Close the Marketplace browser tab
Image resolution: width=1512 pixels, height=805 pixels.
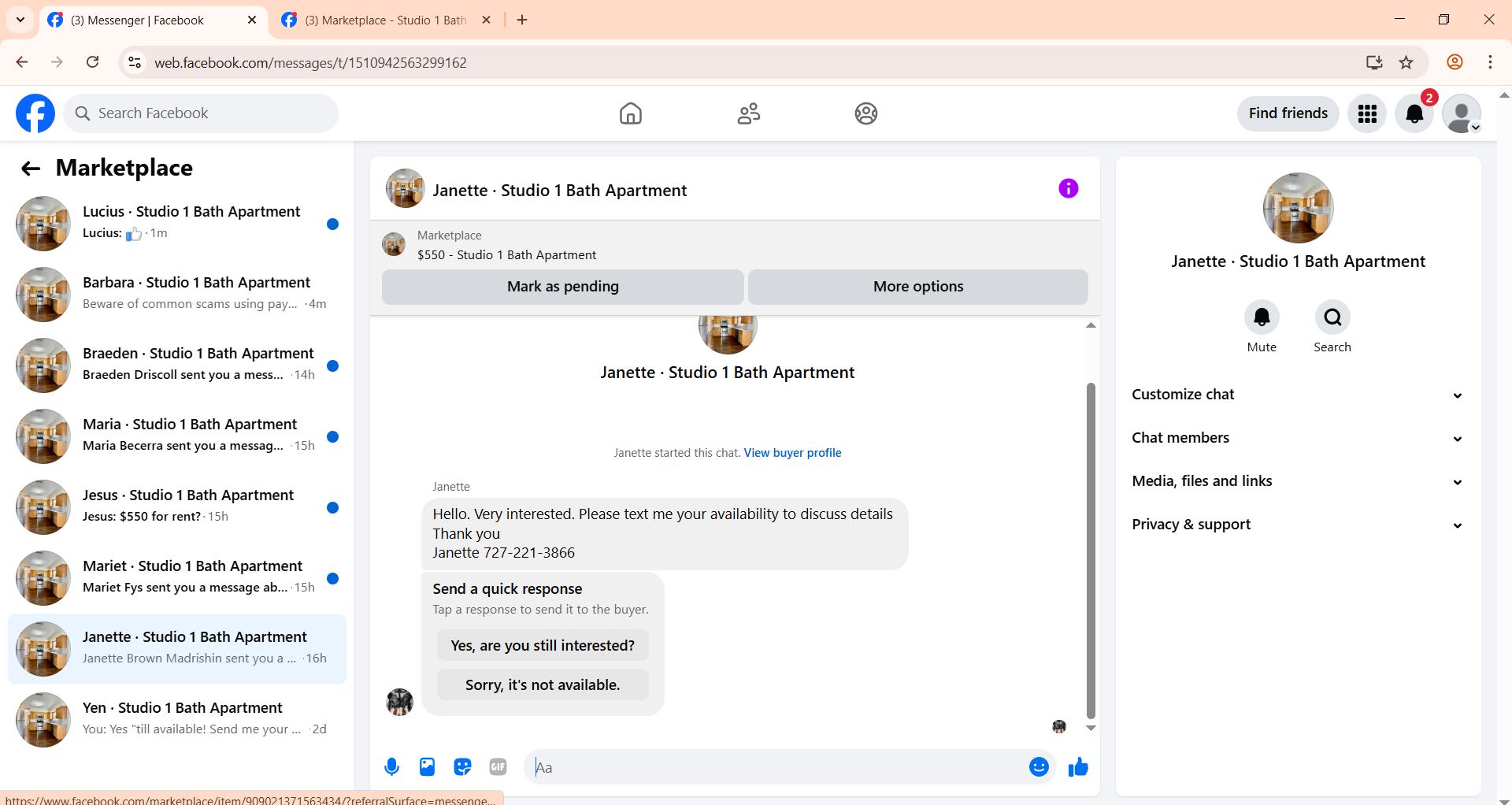pos(486,20)
